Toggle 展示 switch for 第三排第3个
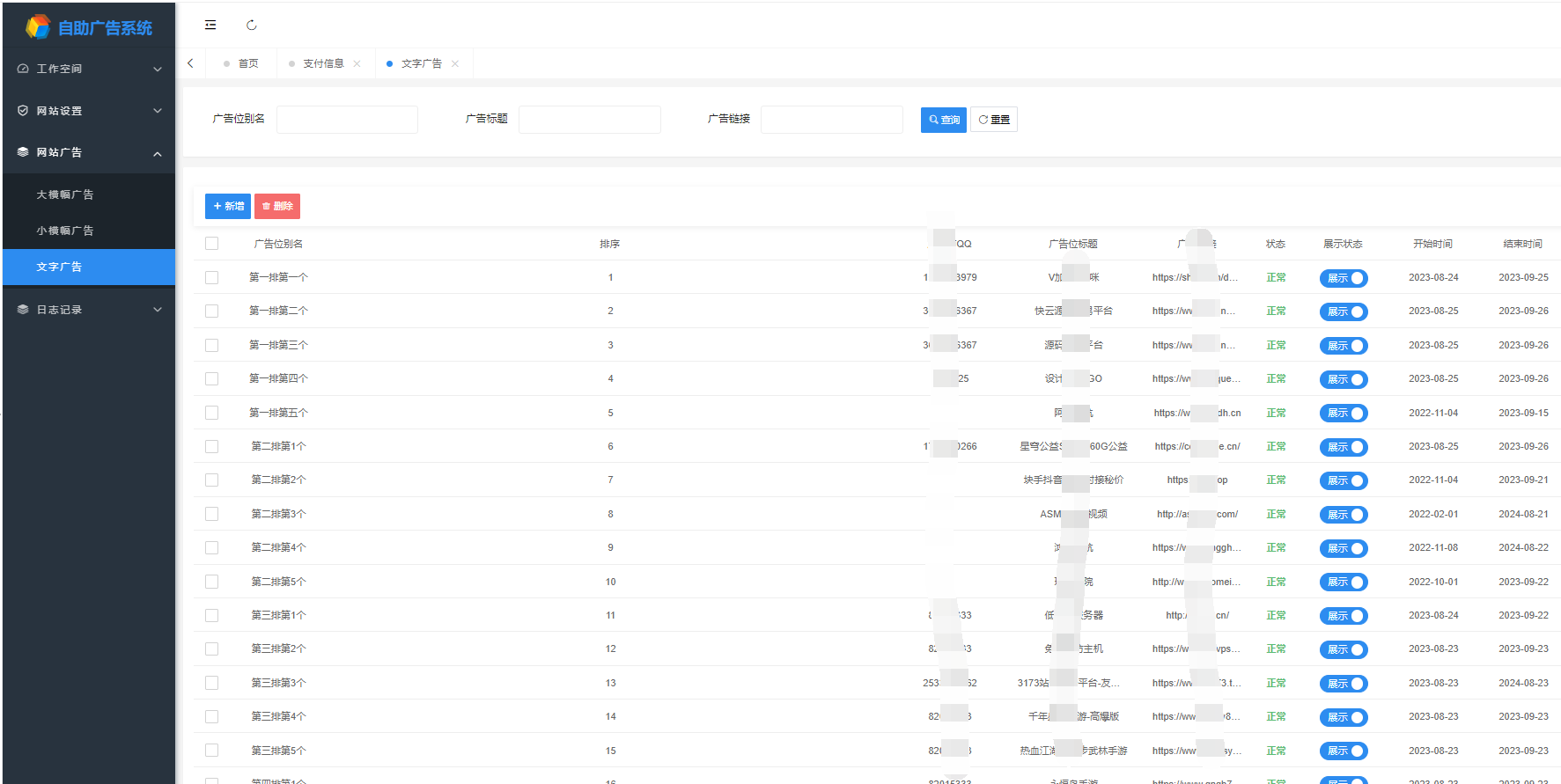This screenshot has width=1561, height=784. pyautogui.click(x=1344, y=684)
